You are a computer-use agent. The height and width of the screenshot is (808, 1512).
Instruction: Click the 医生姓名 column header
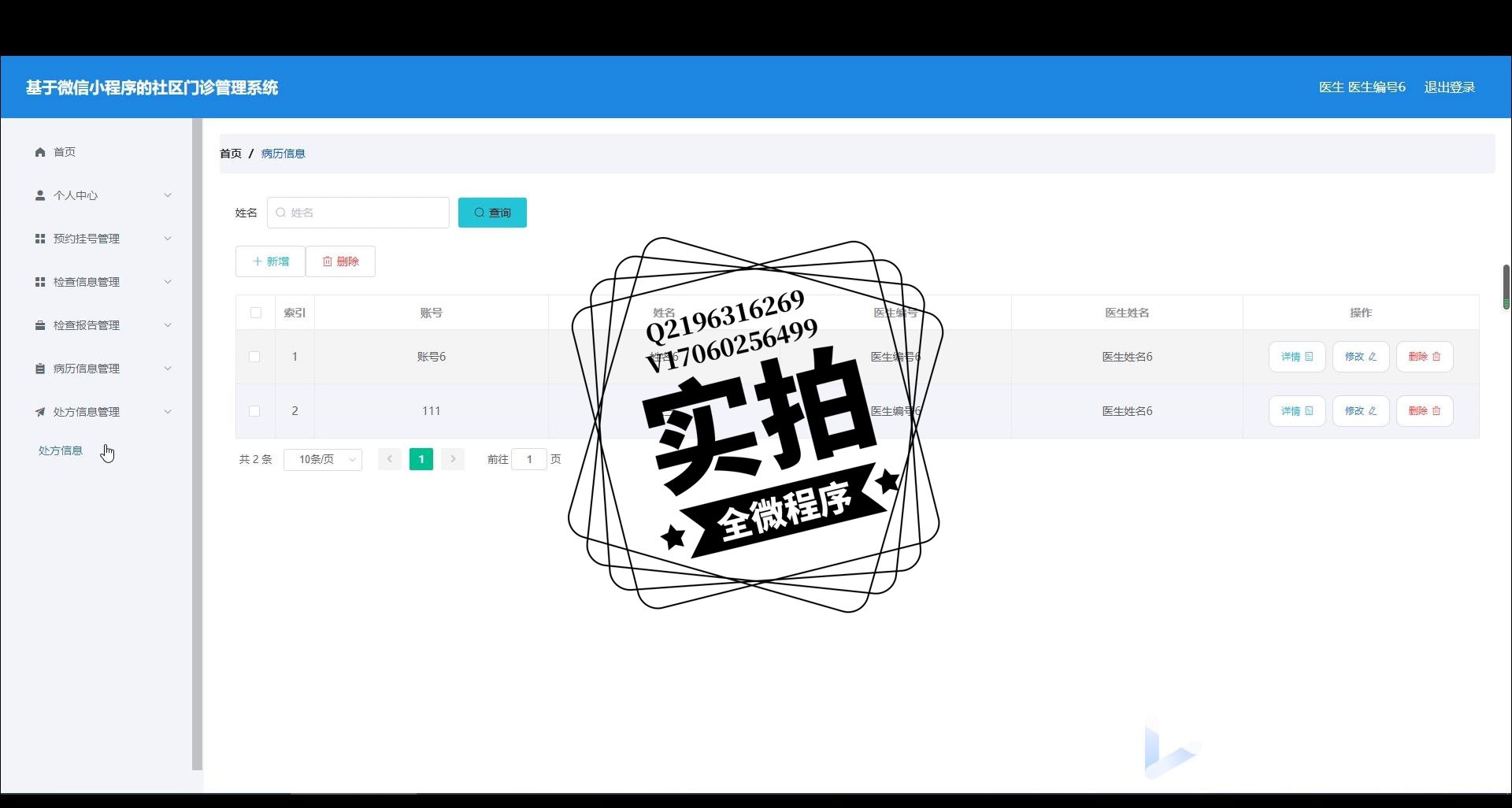click(1127, 313)
